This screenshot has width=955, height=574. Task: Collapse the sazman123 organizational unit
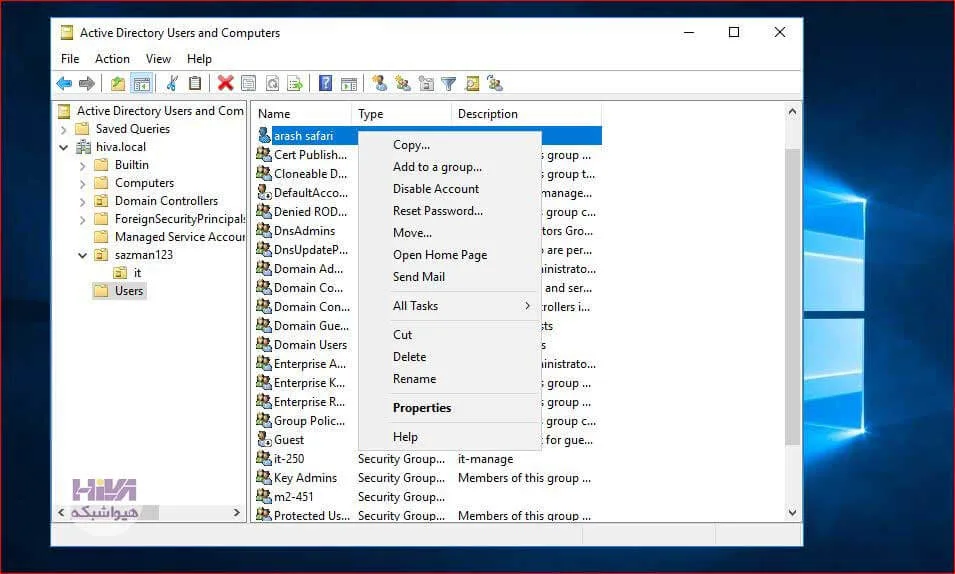(83, 255)
